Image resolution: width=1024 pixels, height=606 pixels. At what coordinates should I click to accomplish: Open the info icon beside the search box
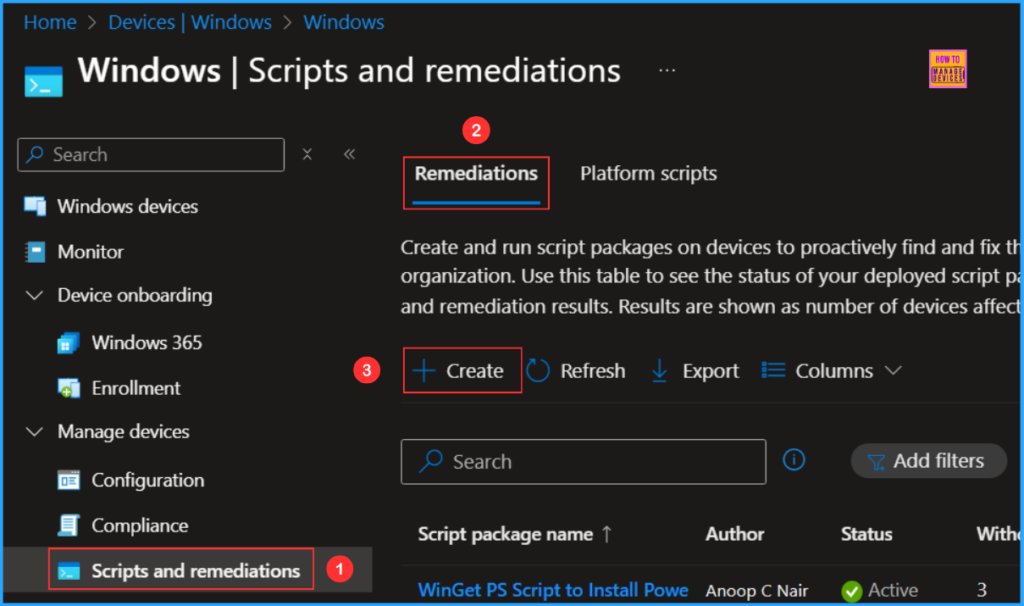794,460
